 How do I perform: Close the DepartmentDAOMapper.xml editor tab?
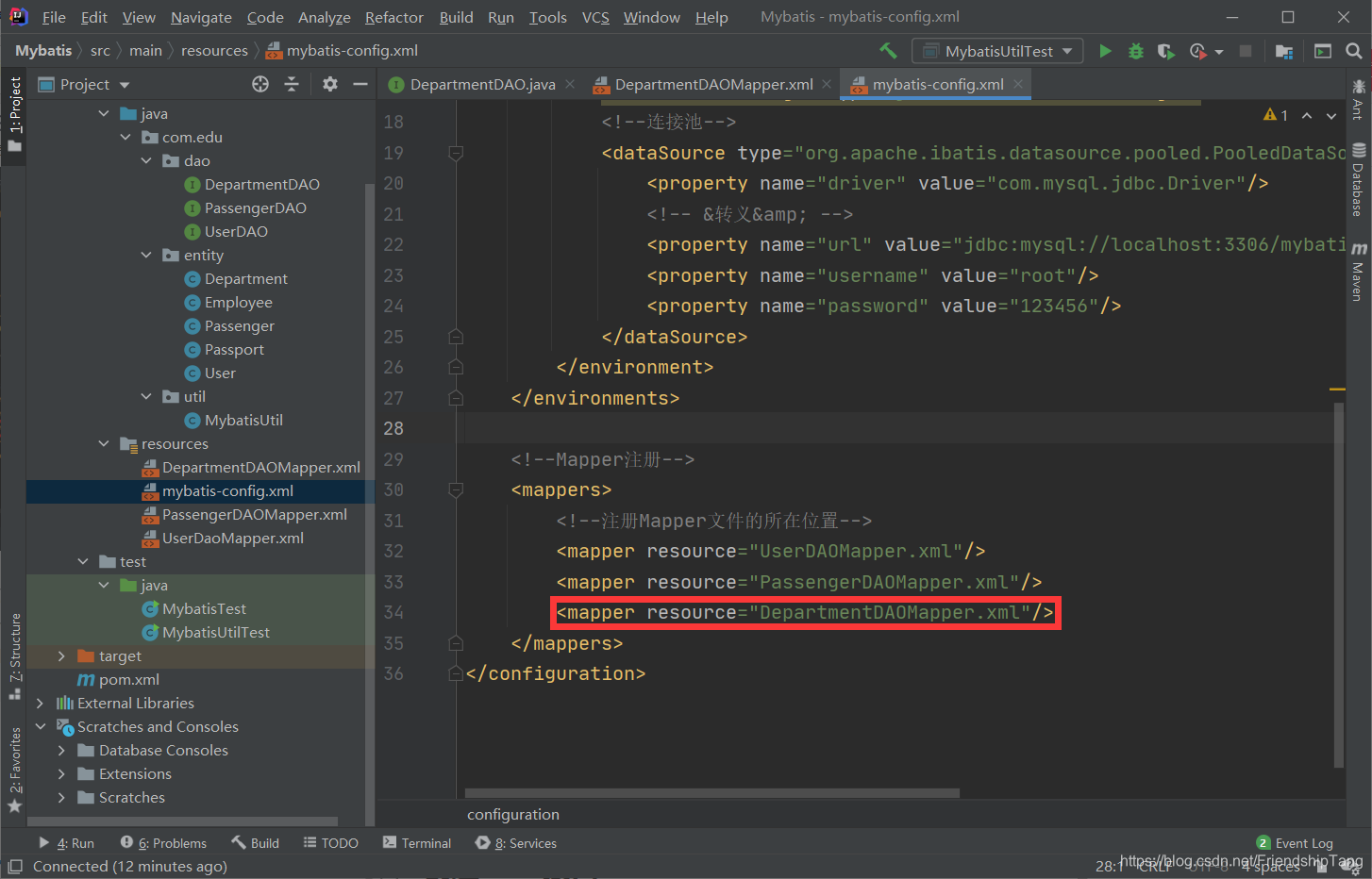(827, 84)
